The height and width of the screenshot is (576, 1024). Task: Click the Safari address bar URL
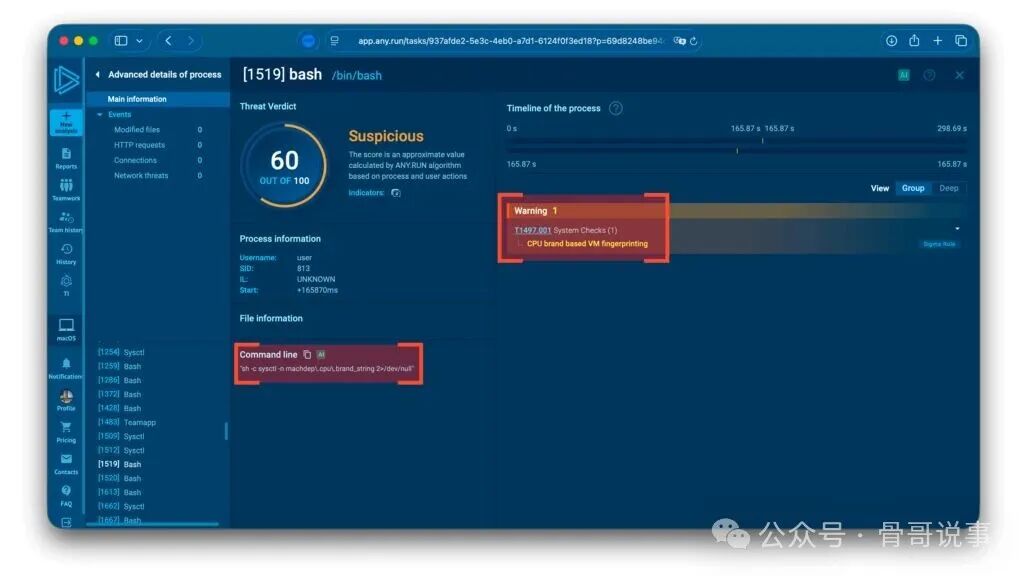510,40
